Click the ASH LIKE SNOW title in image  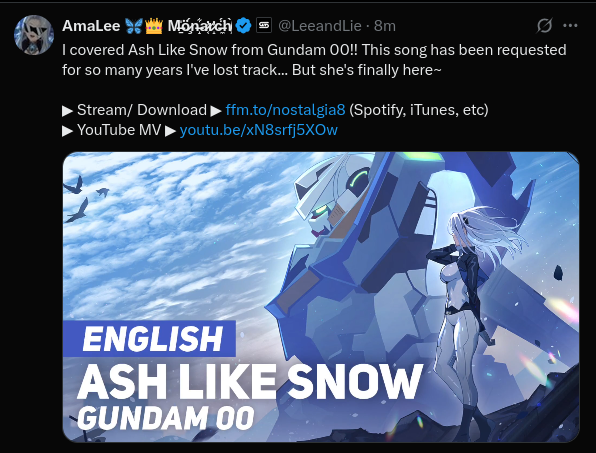250,381
